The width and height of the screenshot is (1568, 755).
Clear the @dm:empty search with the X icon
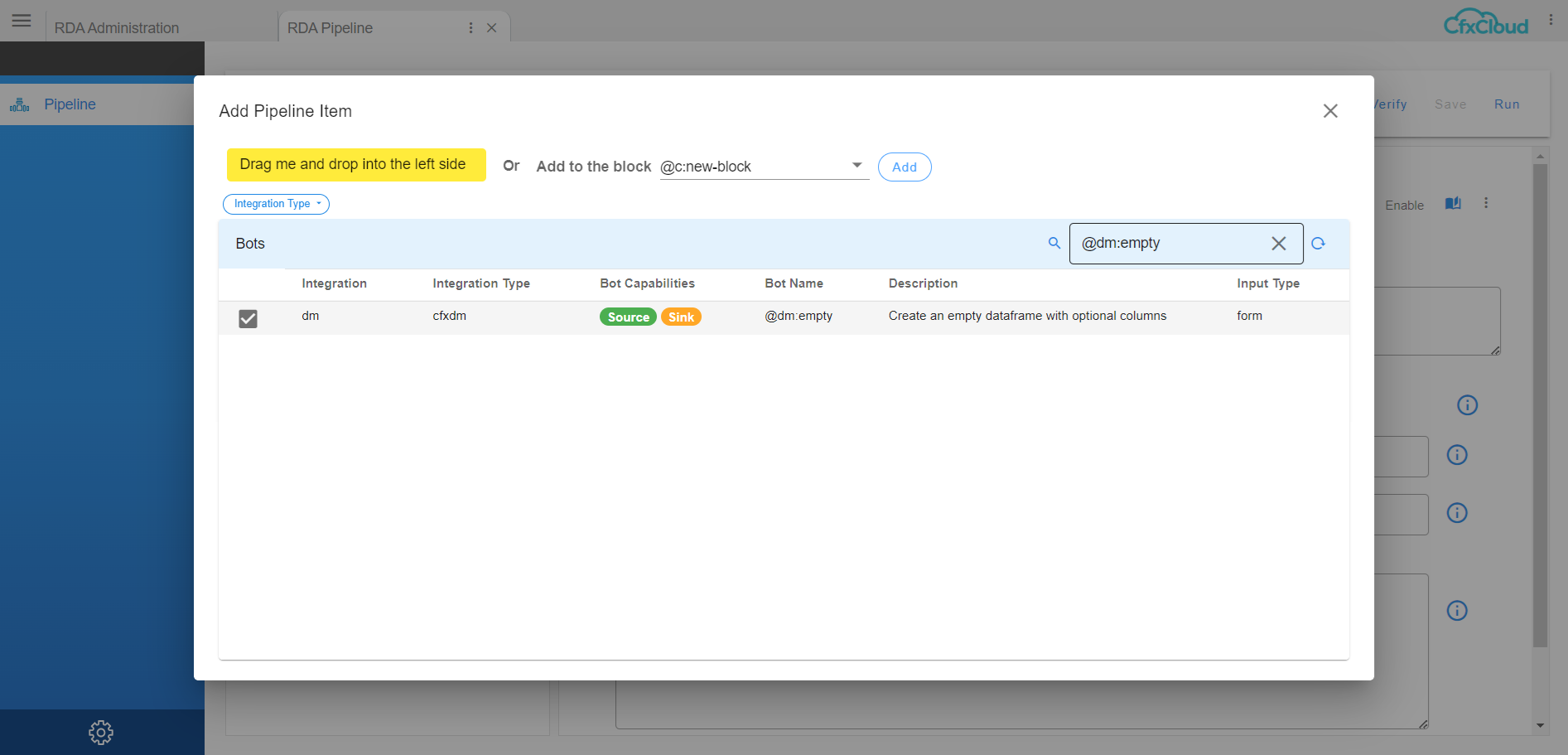pos(1278,243)
